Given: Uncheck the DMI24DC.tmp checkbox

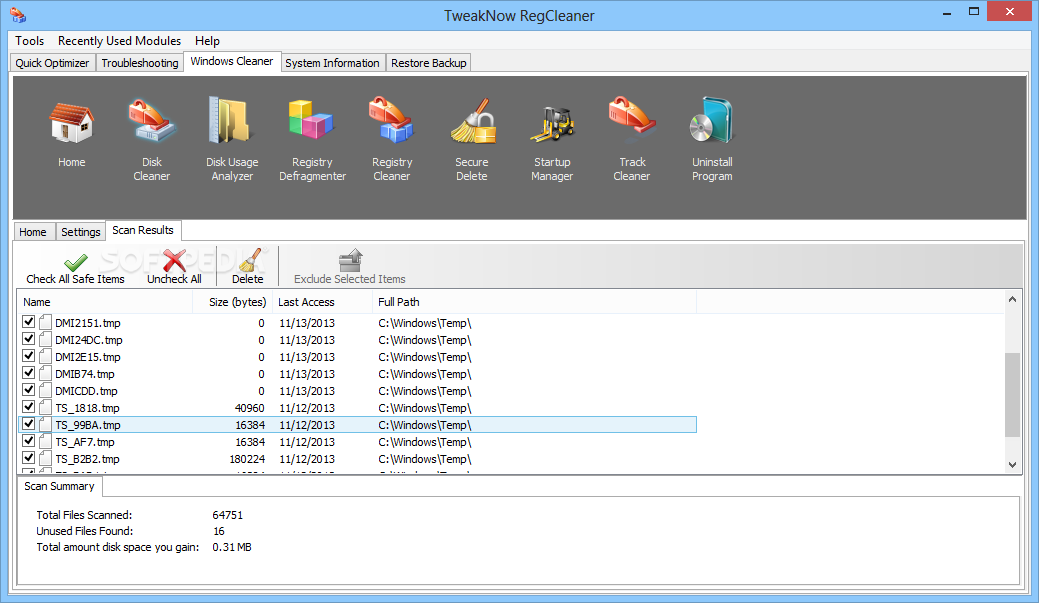Looking at the screenshot, I should coord(28,339).
